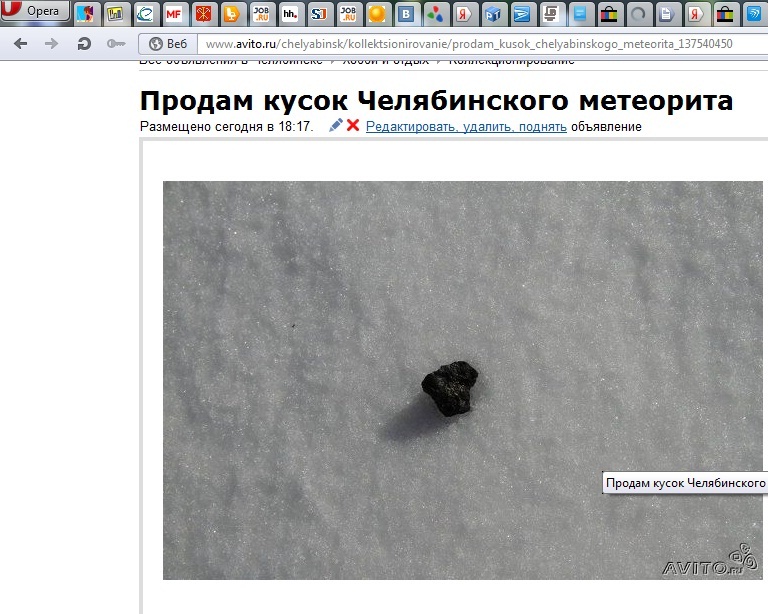This screenshot has height=614, width=768.
Task: Switch to the blue PT tab
Action: 493,14
